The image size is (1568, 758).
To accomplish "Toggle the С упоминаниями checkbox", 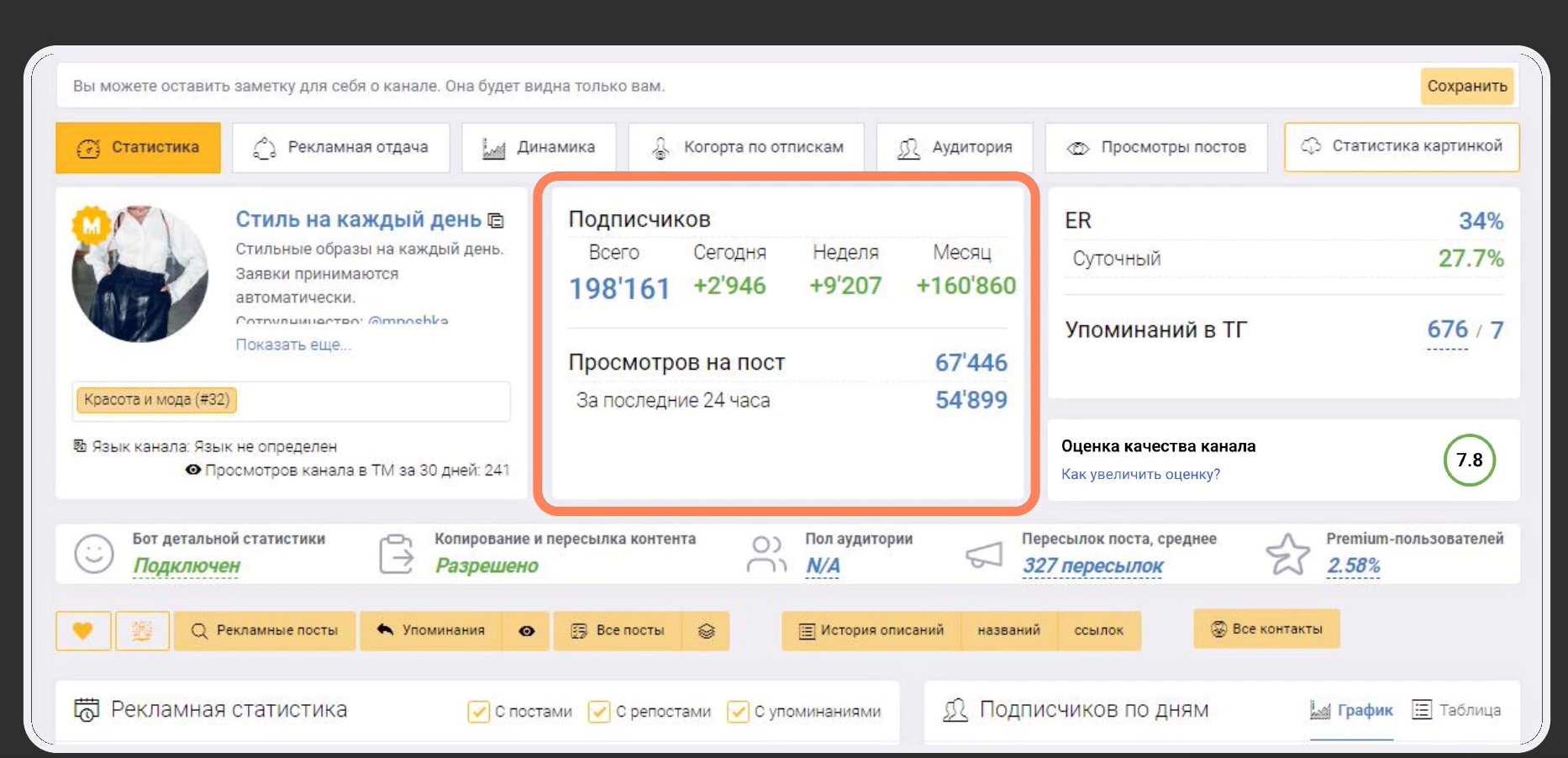I will click(x=738, y=712).
